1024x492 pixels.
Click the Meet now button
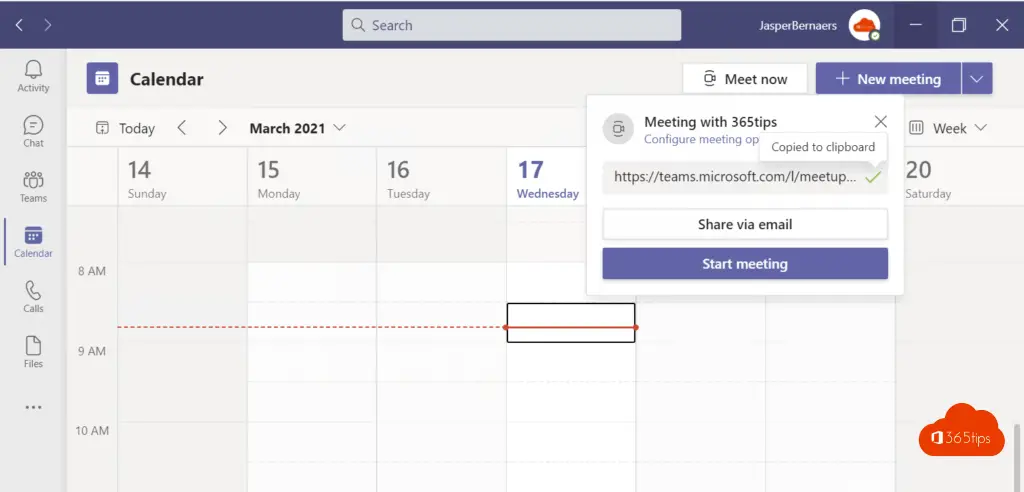click(x=745, y=79)
